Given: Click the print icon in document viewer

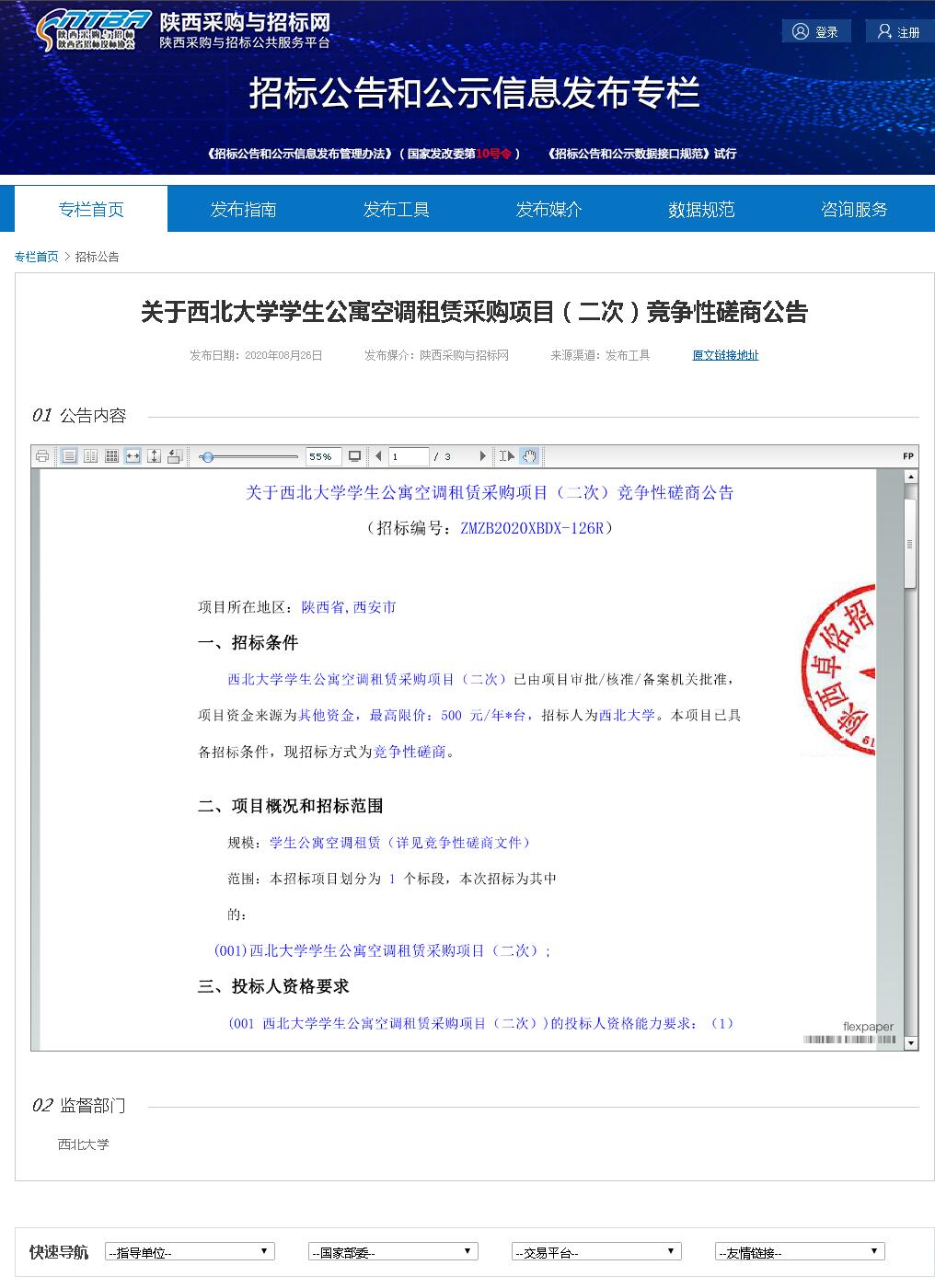Looking at the screenshot, I should (x=42, y=456).
